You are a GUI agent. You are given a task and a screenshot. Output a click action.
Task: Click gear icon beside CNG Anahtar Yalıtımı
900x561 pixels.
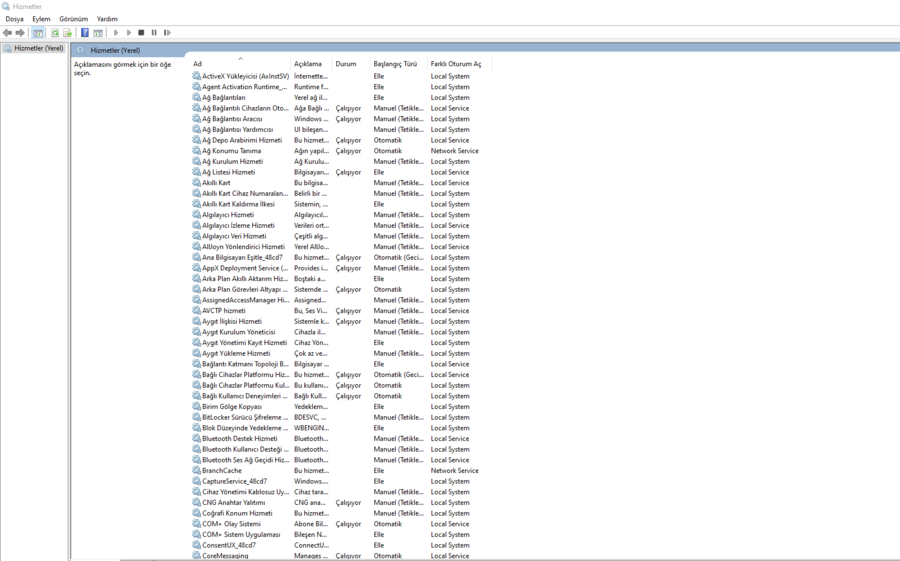click(196, 502)
